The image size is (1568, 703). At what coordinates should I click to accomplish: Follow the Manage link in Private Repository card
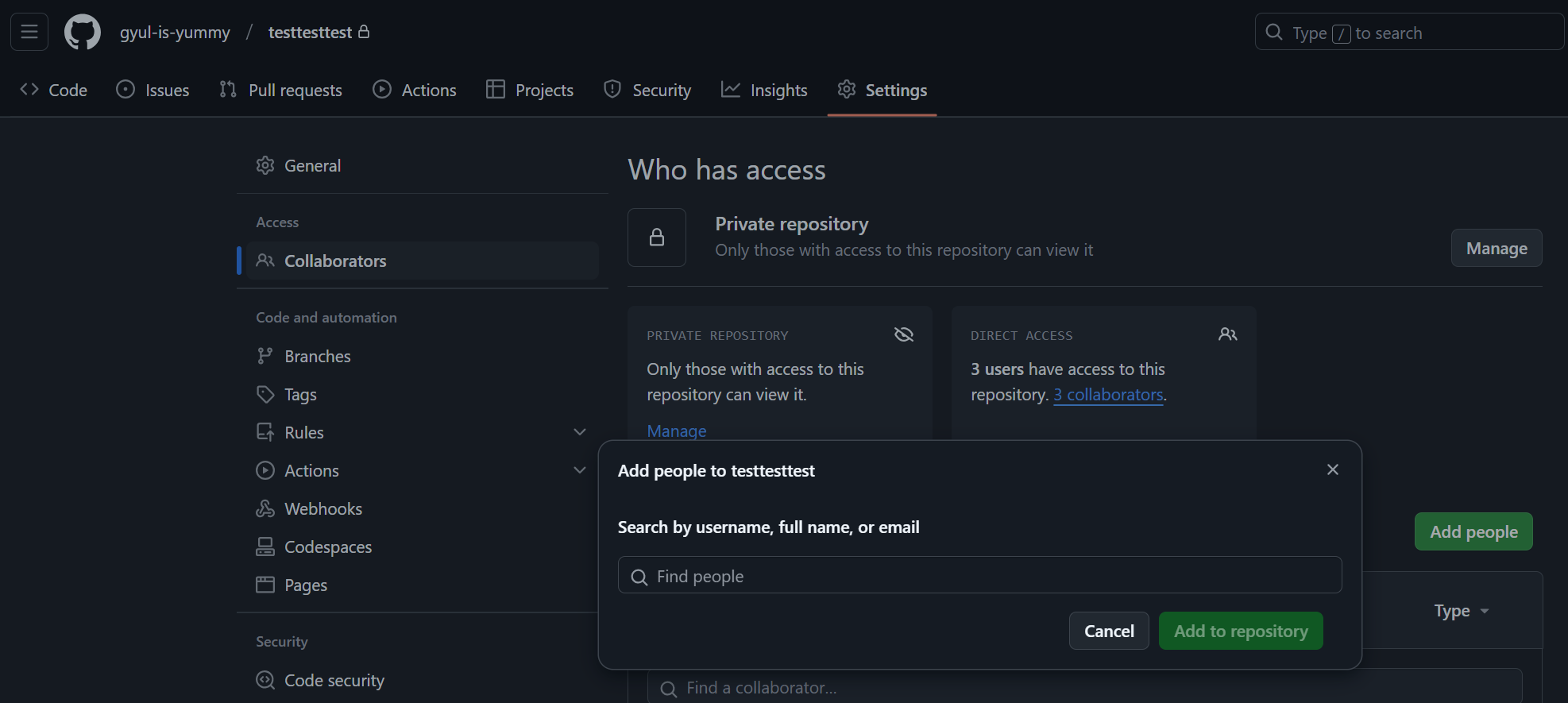tap(677, 431)
